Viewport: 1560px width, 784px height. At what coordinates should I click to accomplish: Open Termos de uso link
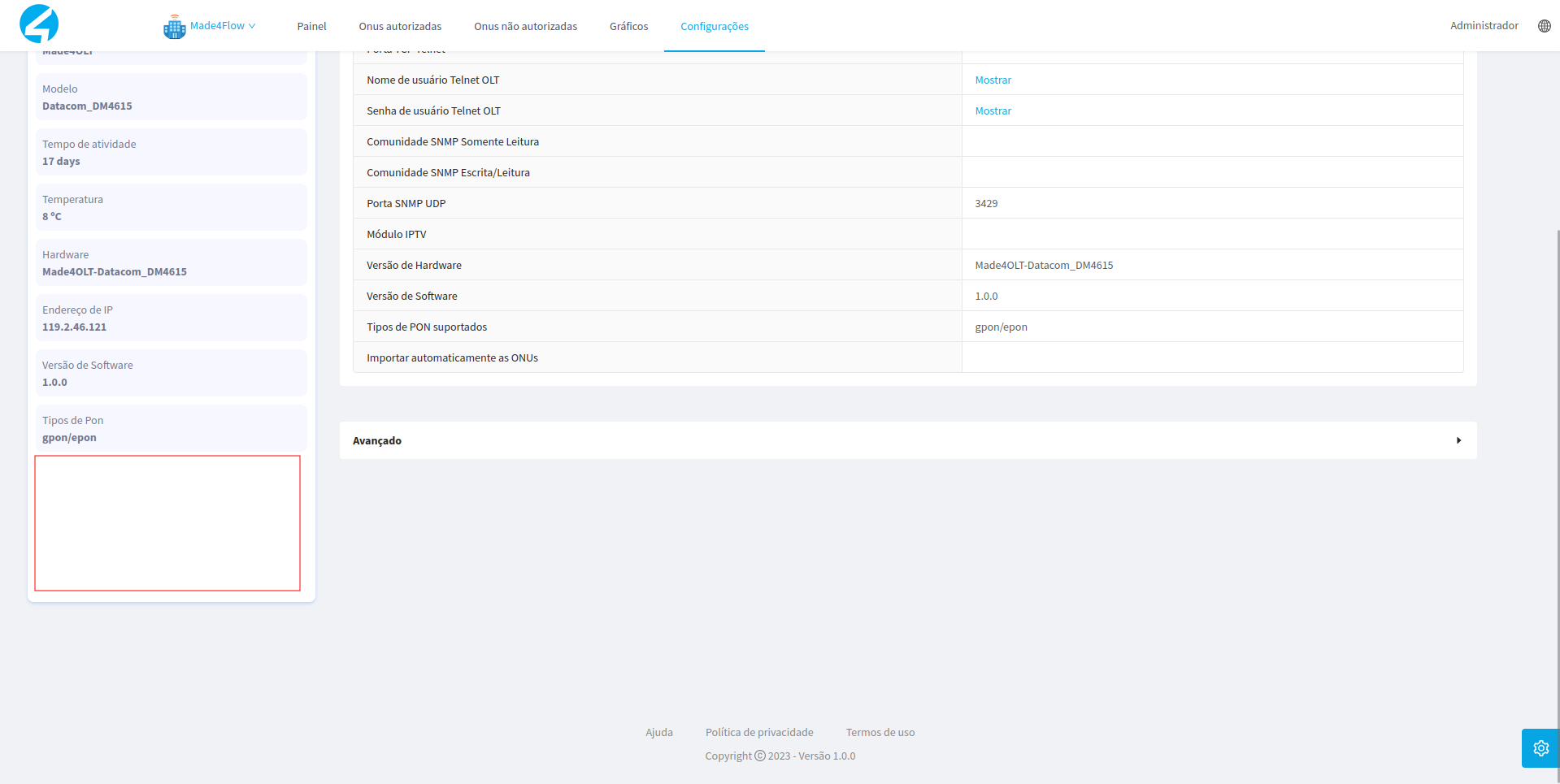[880, 732]
